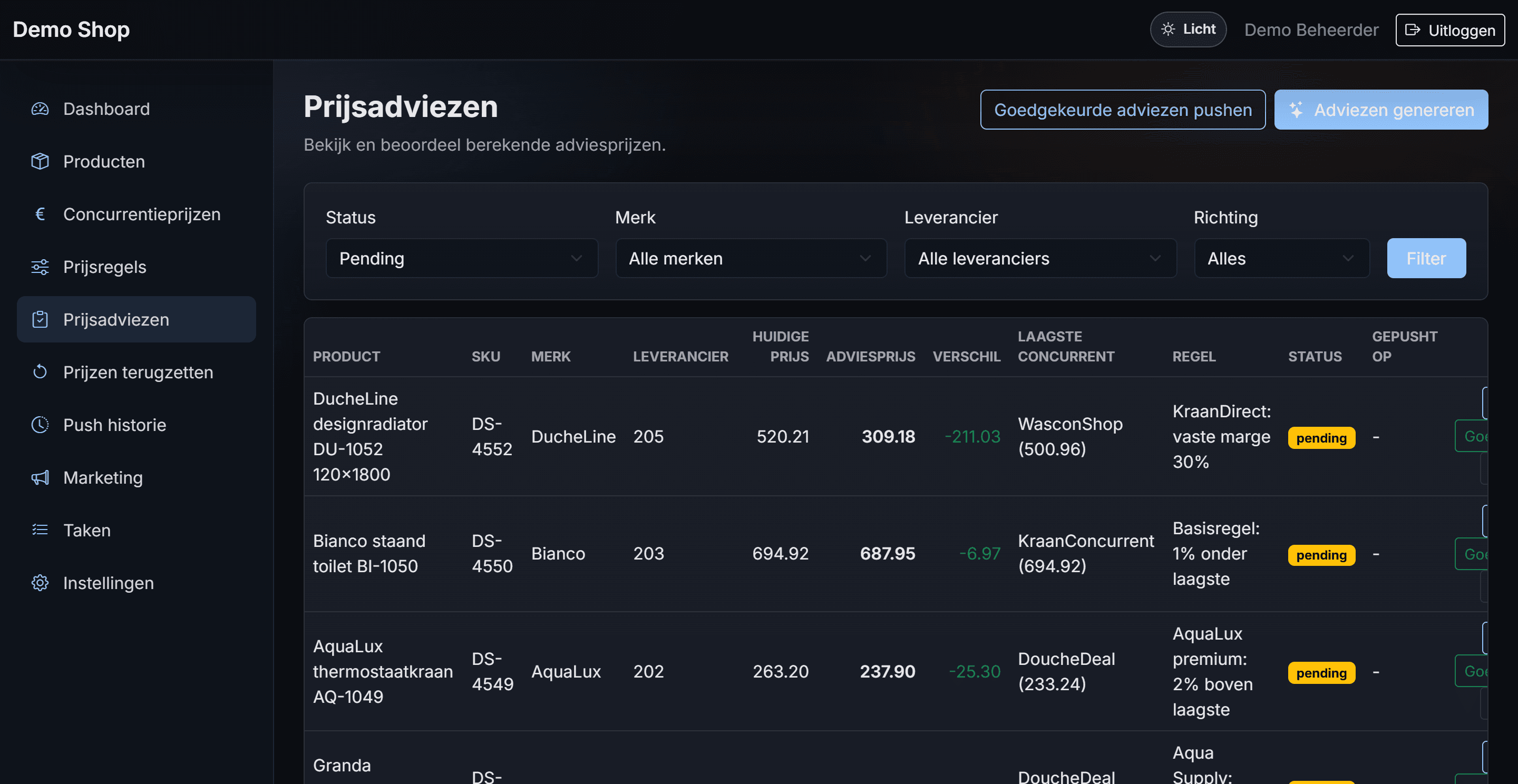Click the sun icon in Licht toggle
1518x784 pixels.
[x=1168, y=30]
